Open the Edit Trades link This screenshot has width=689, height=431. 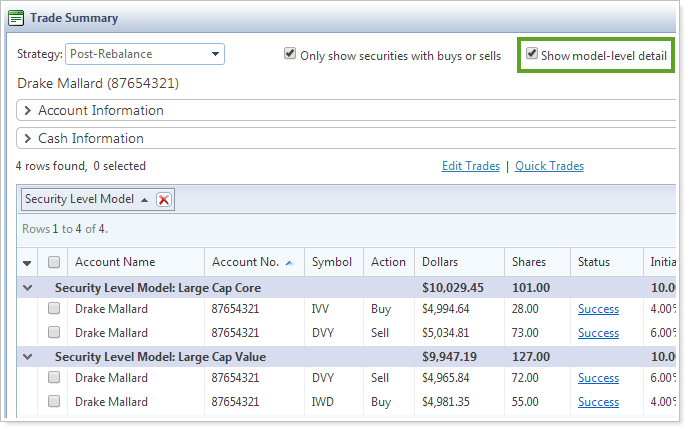pyautogui.click(x=470, y=166)
